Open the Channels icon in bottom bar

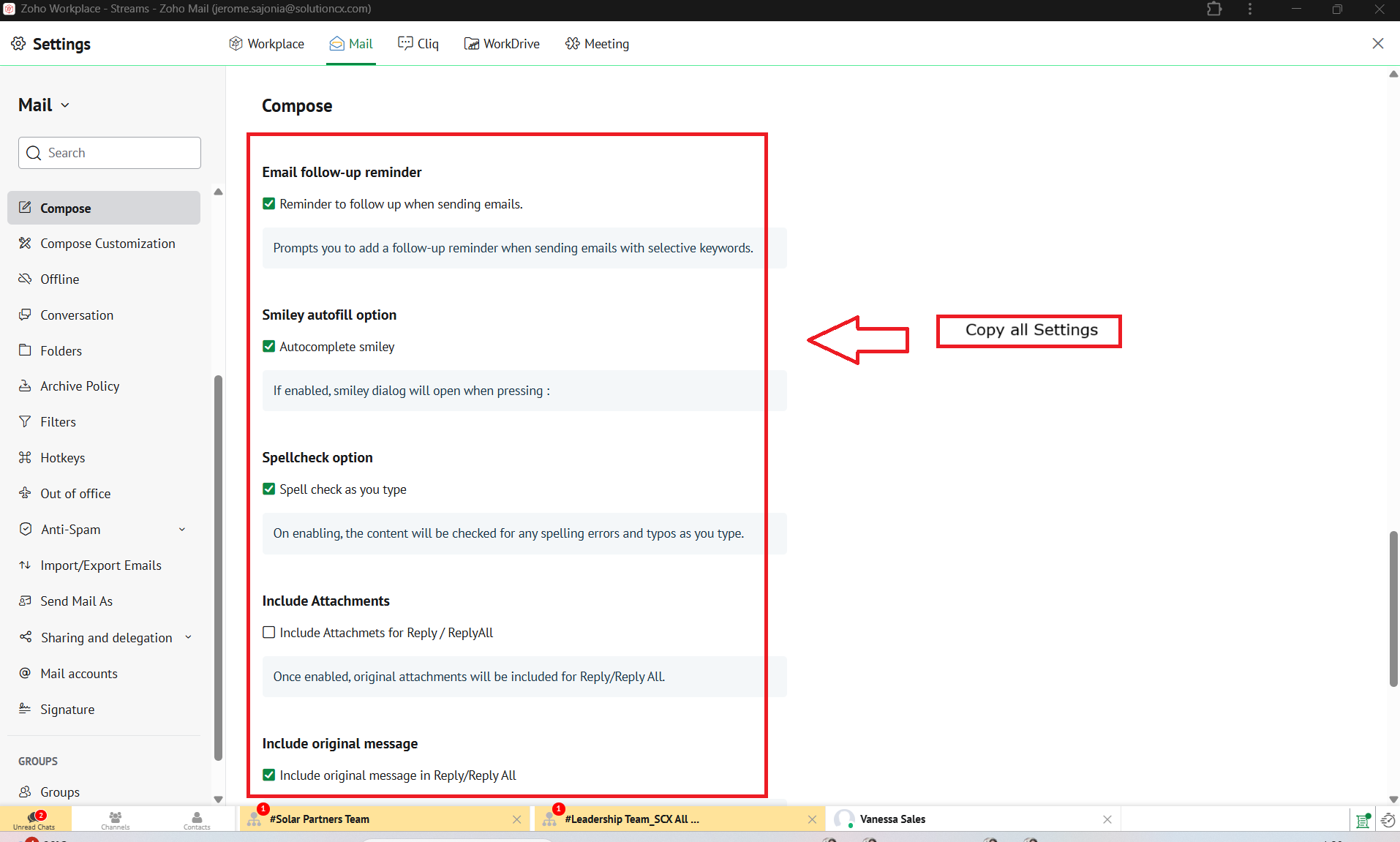[x=116, y=819]
